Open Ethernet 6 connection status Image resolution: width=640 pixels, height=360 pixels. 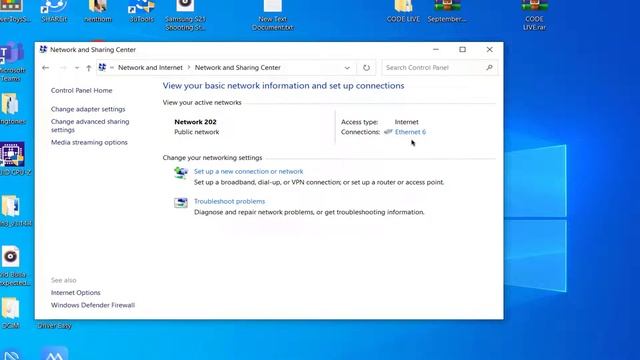point(410,132)
